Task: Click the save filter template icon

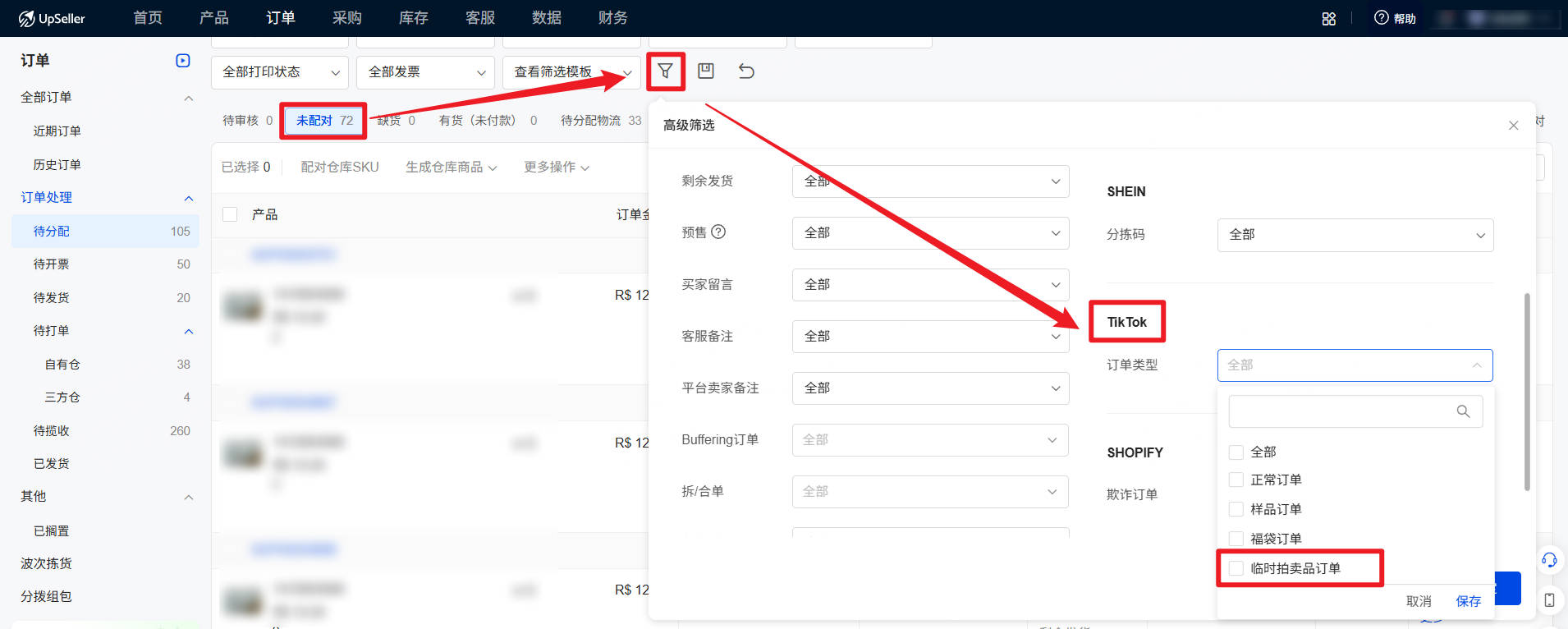Action: tap(706, 71)
